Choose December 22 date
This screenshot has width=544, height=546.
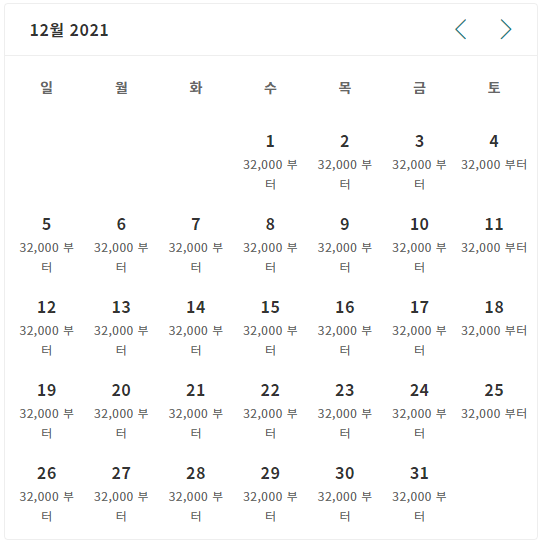(270, 411)
